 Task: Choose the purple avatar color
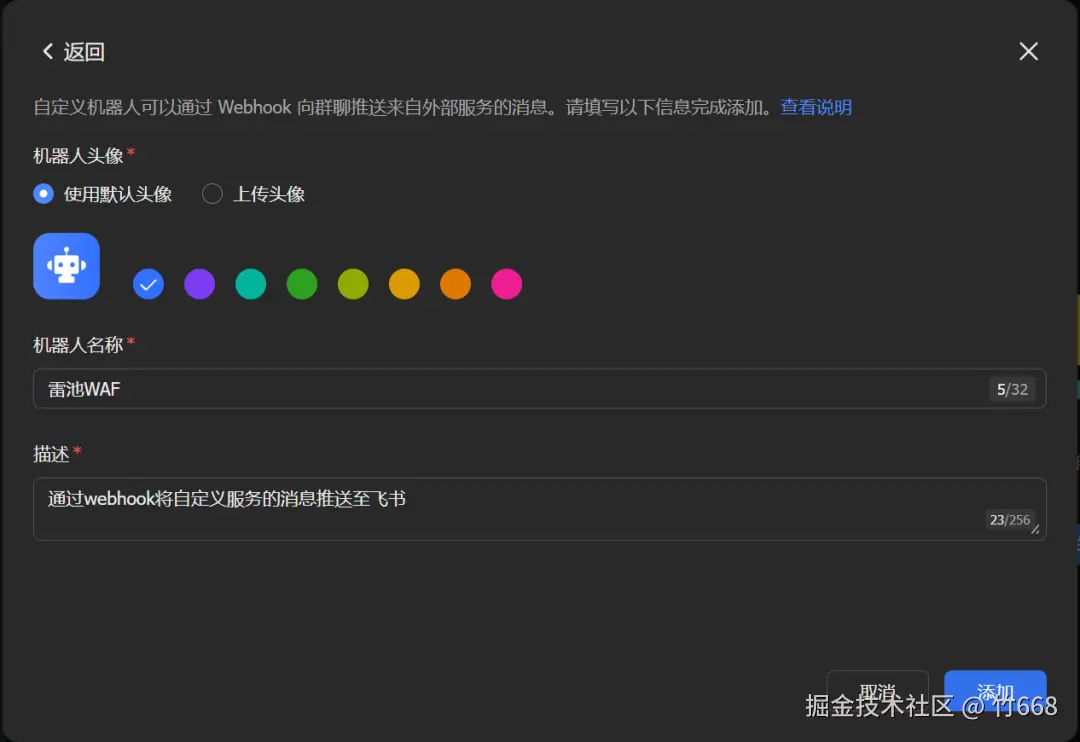pos(199,284)
